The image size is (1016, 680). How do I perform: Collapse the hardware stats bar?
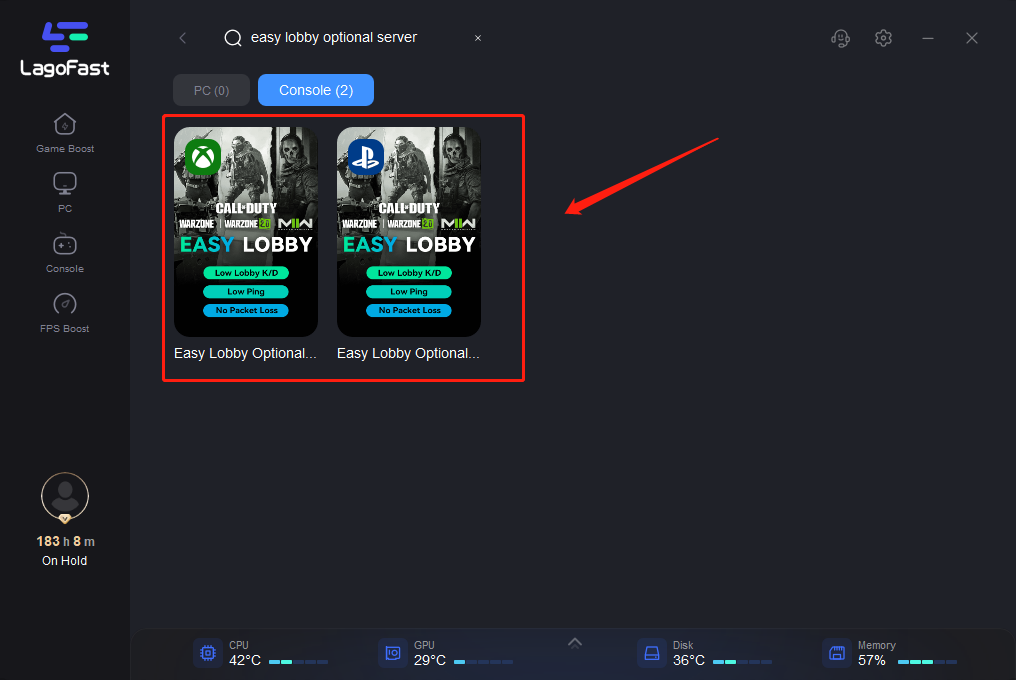tap(575, 643)
